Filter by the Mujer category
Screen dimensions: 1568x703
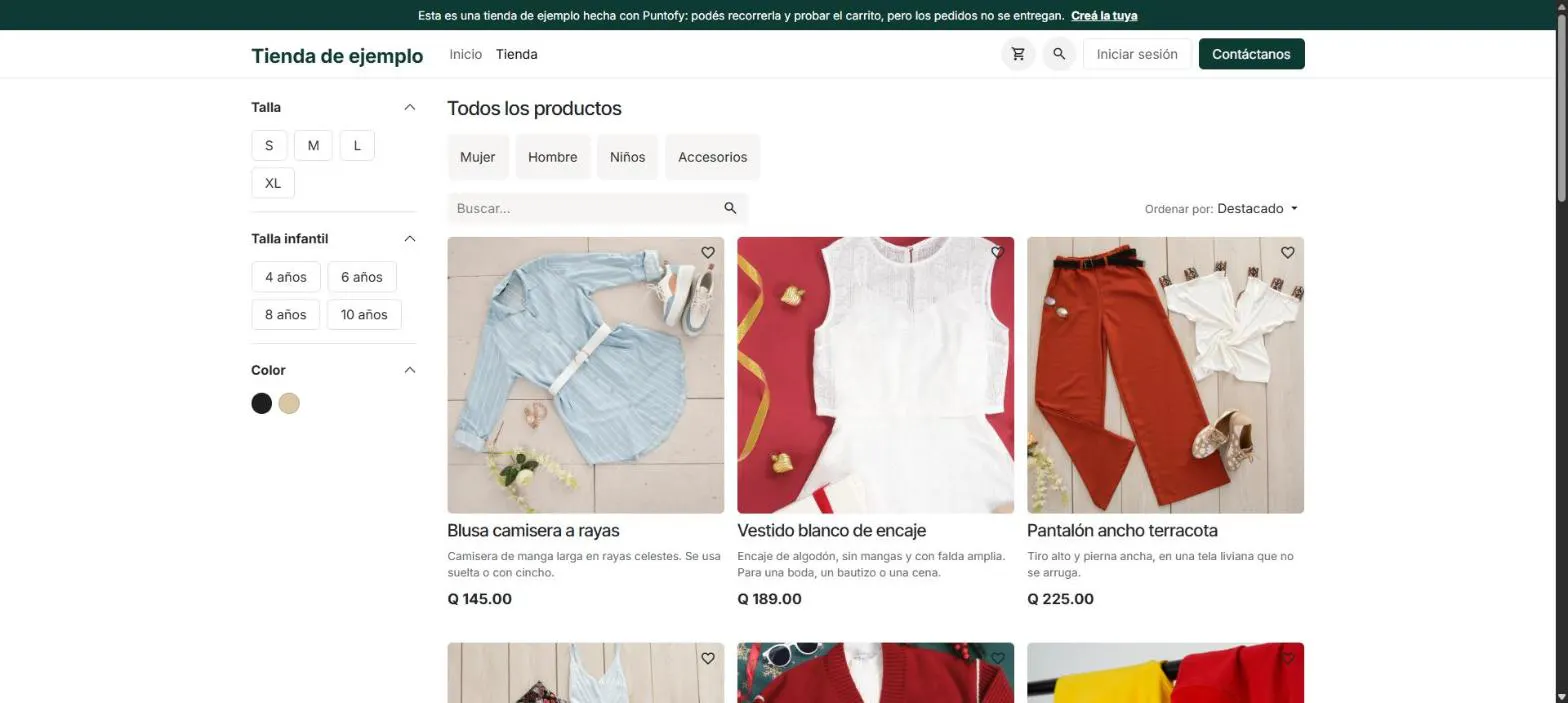478,157
